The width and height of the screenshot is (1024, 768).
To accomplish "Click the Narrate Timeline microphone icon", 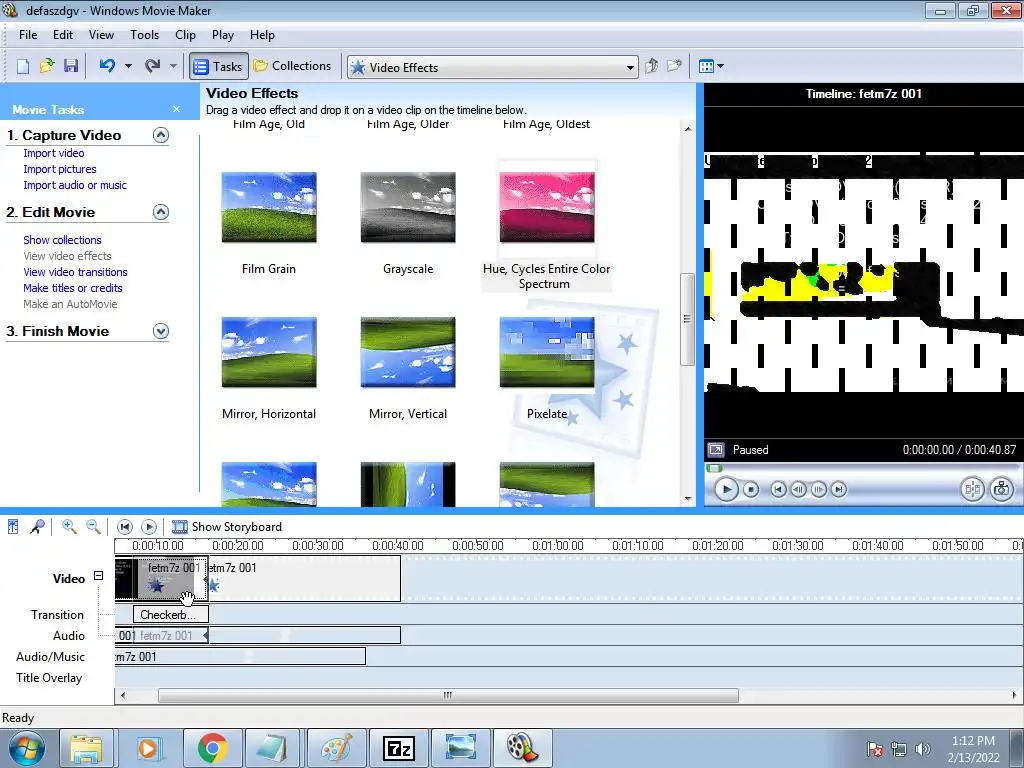I will point(37,526).
